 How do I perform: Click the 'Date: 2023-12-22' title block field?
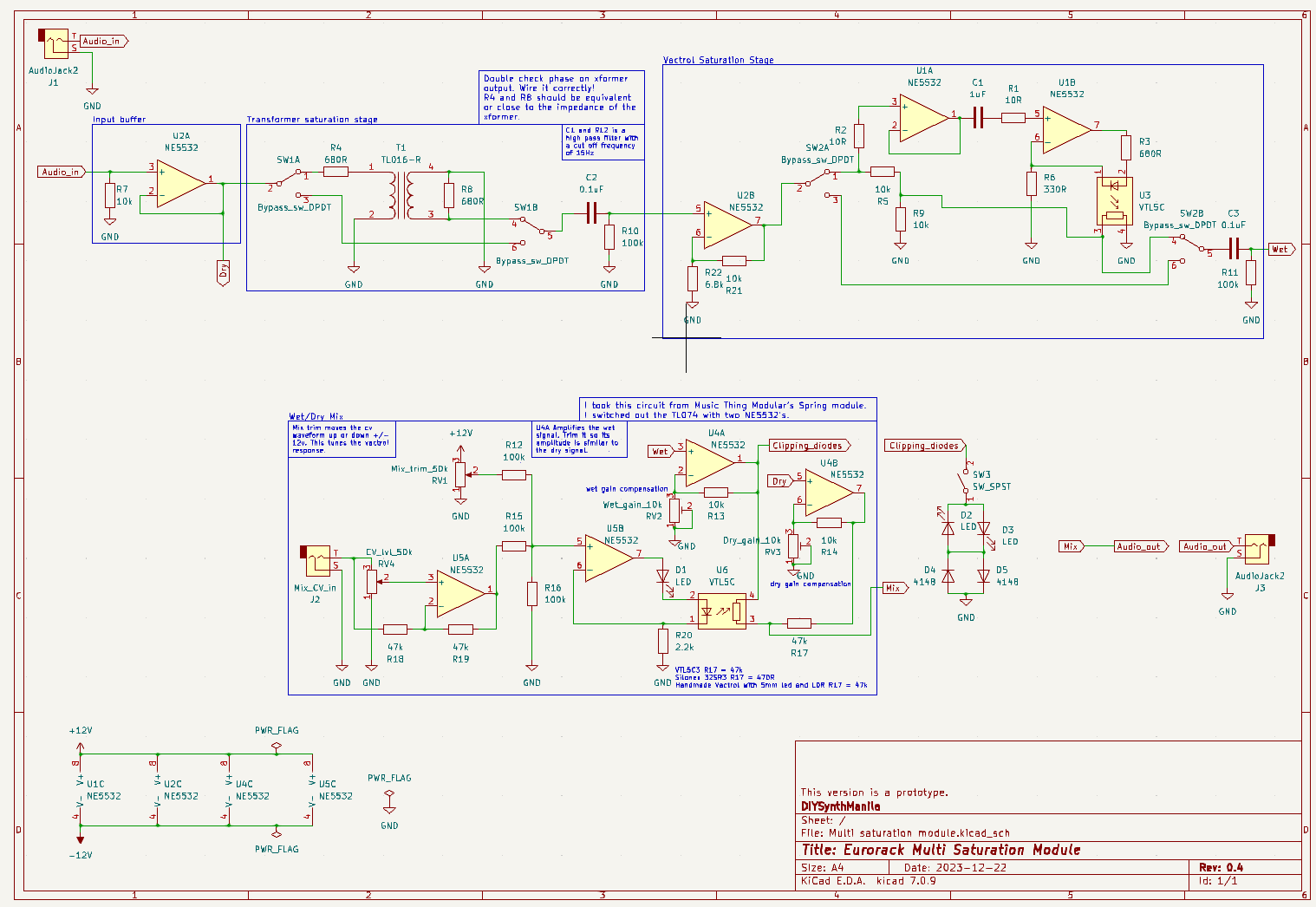(x=955, y=867)
